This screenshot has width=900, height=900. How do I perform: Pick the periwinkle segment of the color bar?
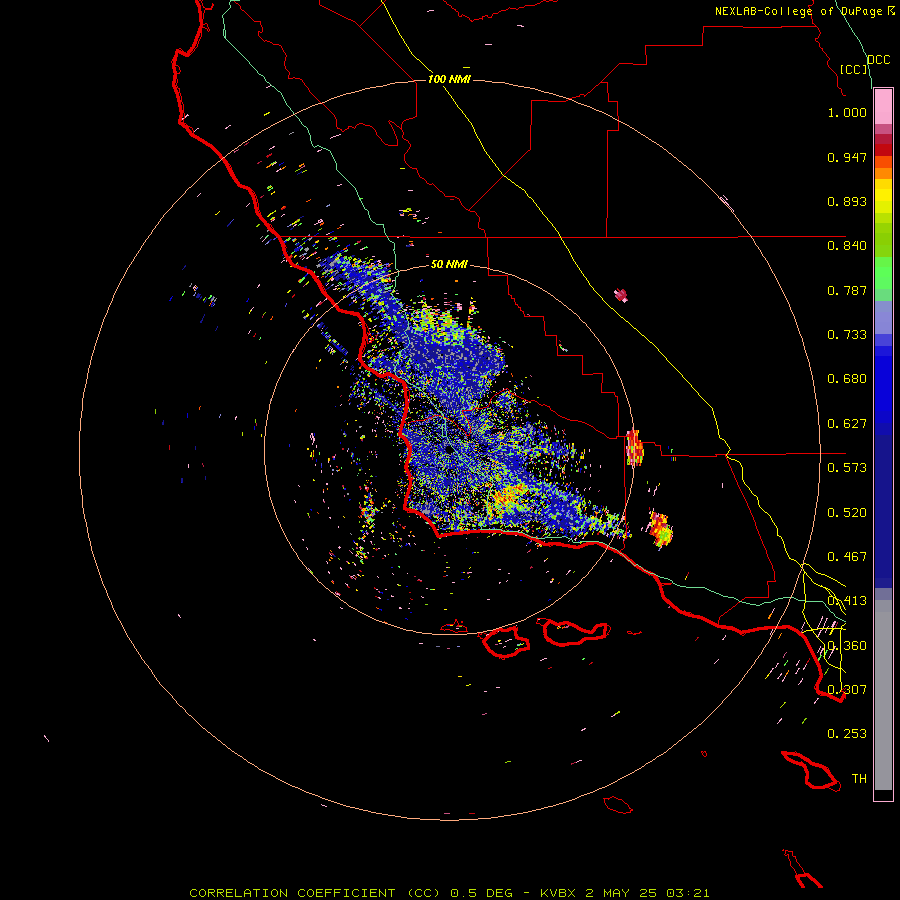pyautogui.click(x=883, y=318)
